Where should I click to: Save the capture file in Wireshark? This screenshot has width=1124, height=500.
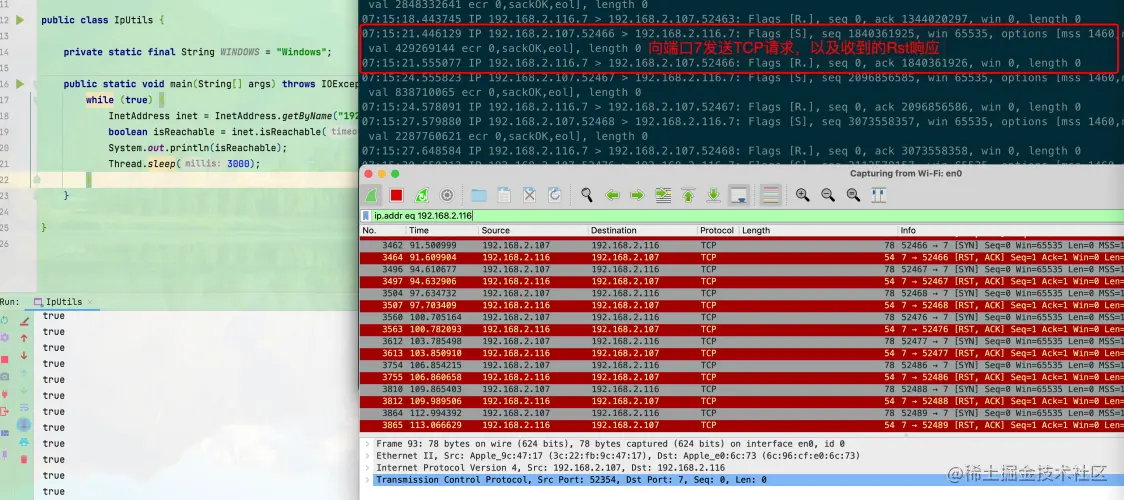504,195
